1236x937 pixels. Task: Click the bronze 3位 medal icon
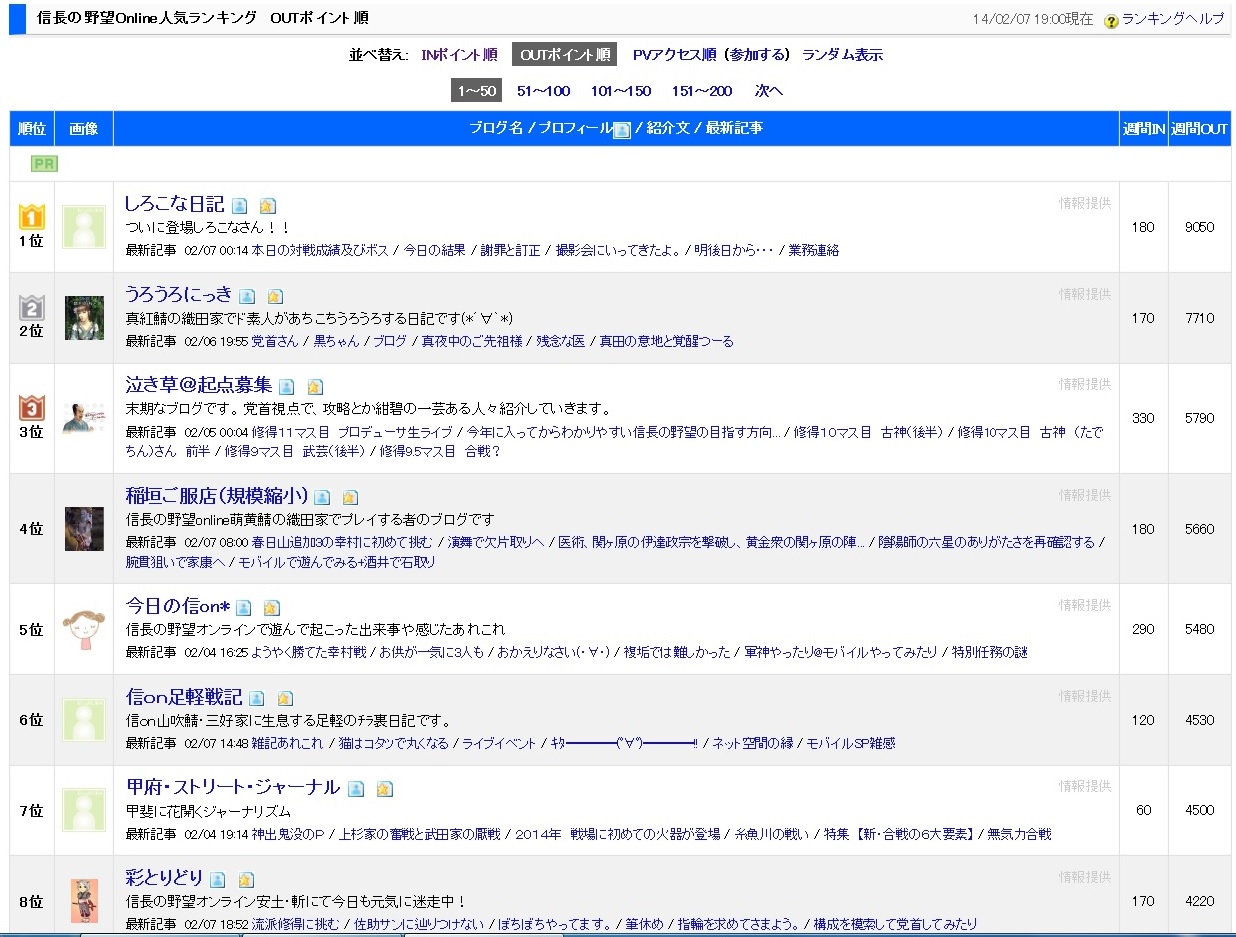point(32,408)
